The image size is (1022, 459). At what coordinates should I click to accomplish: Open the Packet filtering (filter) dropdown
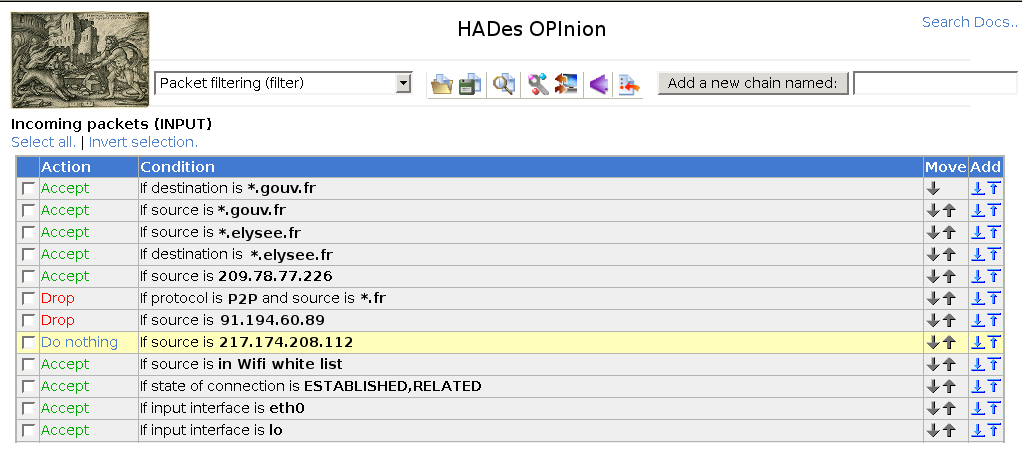[284, 83]
